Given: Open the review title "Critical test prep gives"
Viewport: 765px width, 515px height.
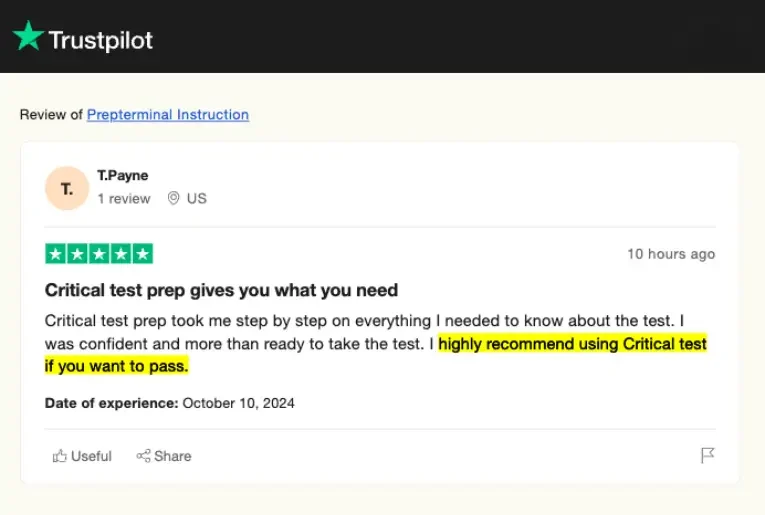Looking at the screenshot, I should pos(221,291).
